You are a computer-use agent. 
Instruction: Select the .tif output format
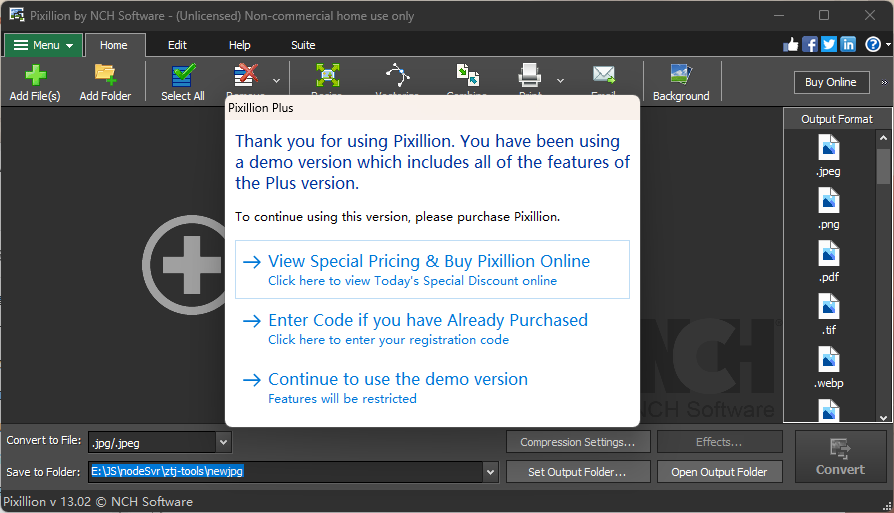828,315
